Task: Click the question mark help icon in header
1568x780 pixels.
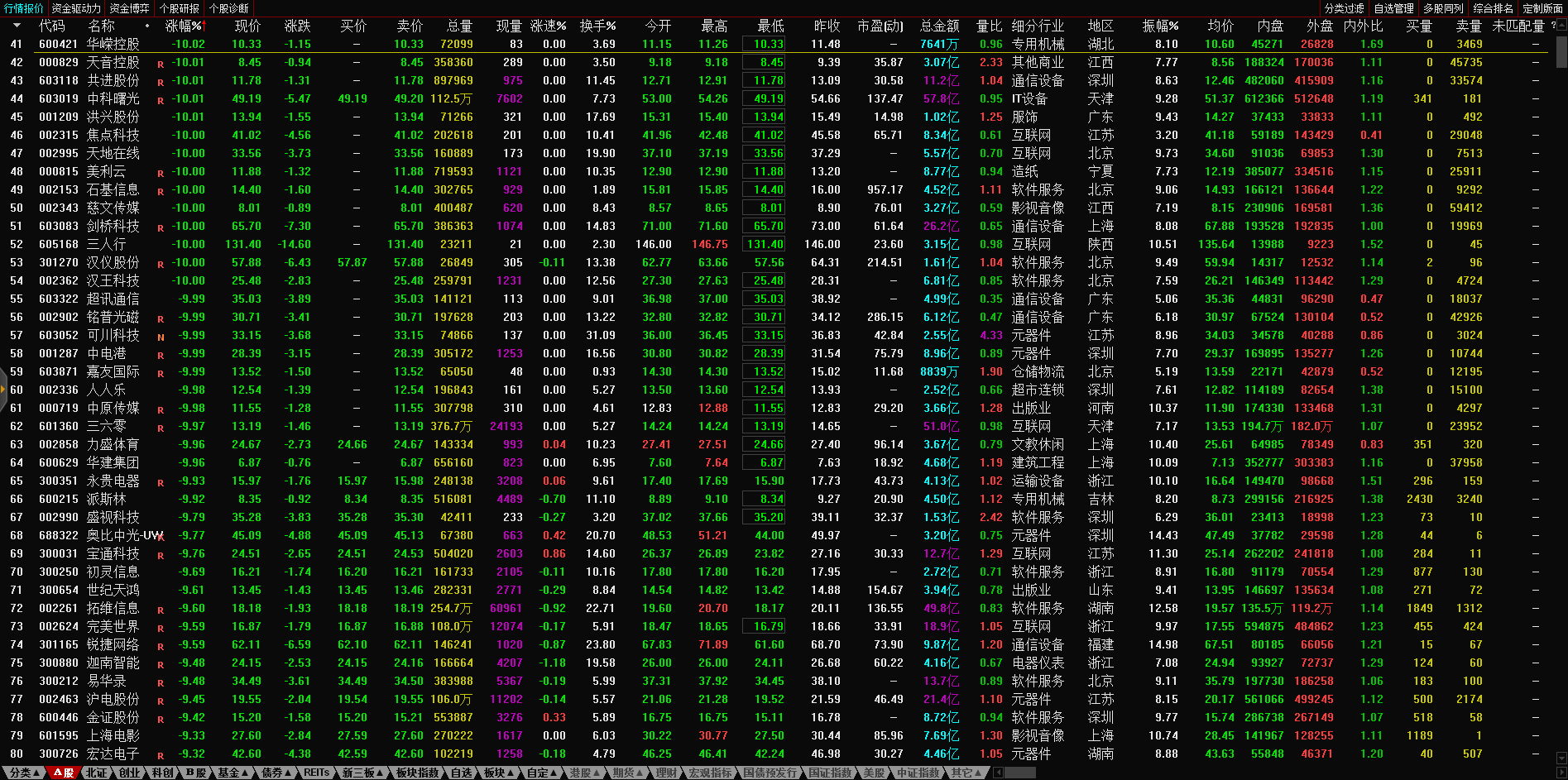Action: 1553,26
